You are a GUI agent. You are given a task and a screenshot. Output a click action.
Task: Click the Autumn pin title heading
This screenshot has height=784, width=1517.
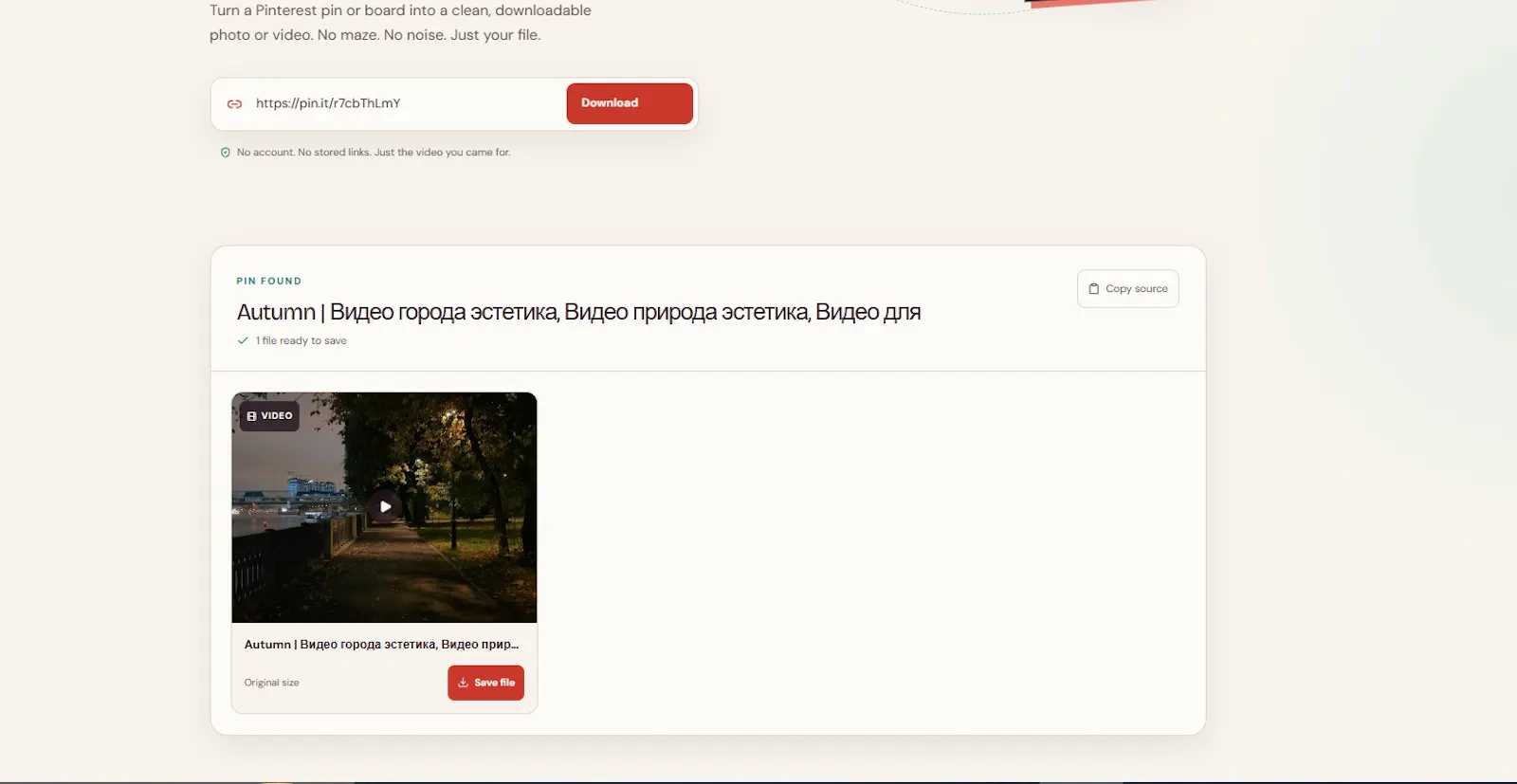click(578, 312)
